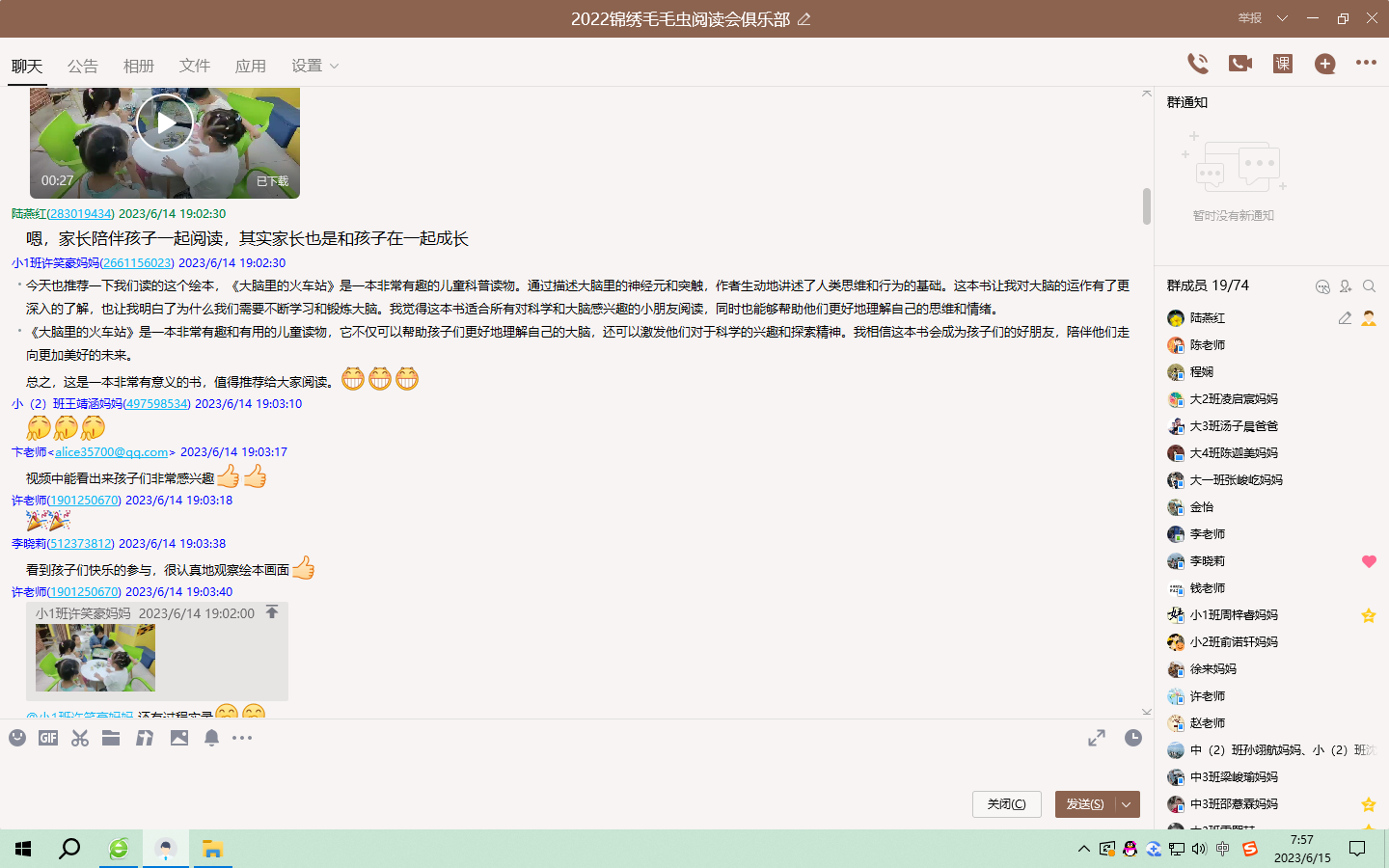Click the star beside 中3班邵�San霖妈妈 row
Viewport: 1389px width, 868px height.
[1368, 804]
